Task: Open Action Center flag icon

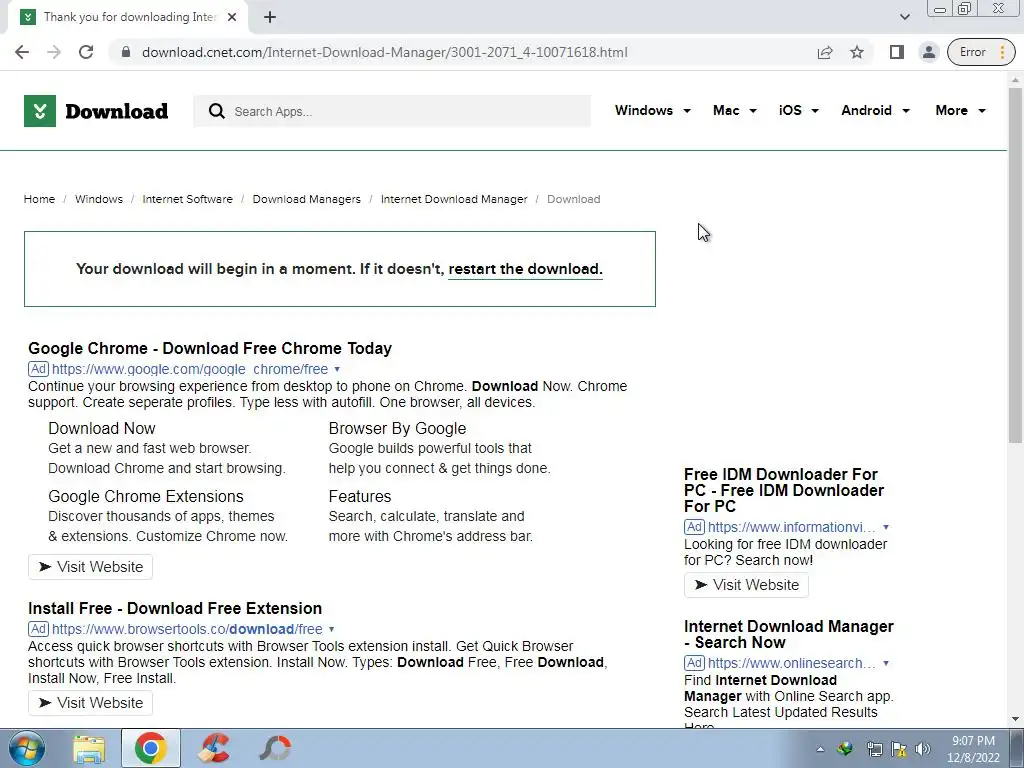Action: click(x=899, y=749)
